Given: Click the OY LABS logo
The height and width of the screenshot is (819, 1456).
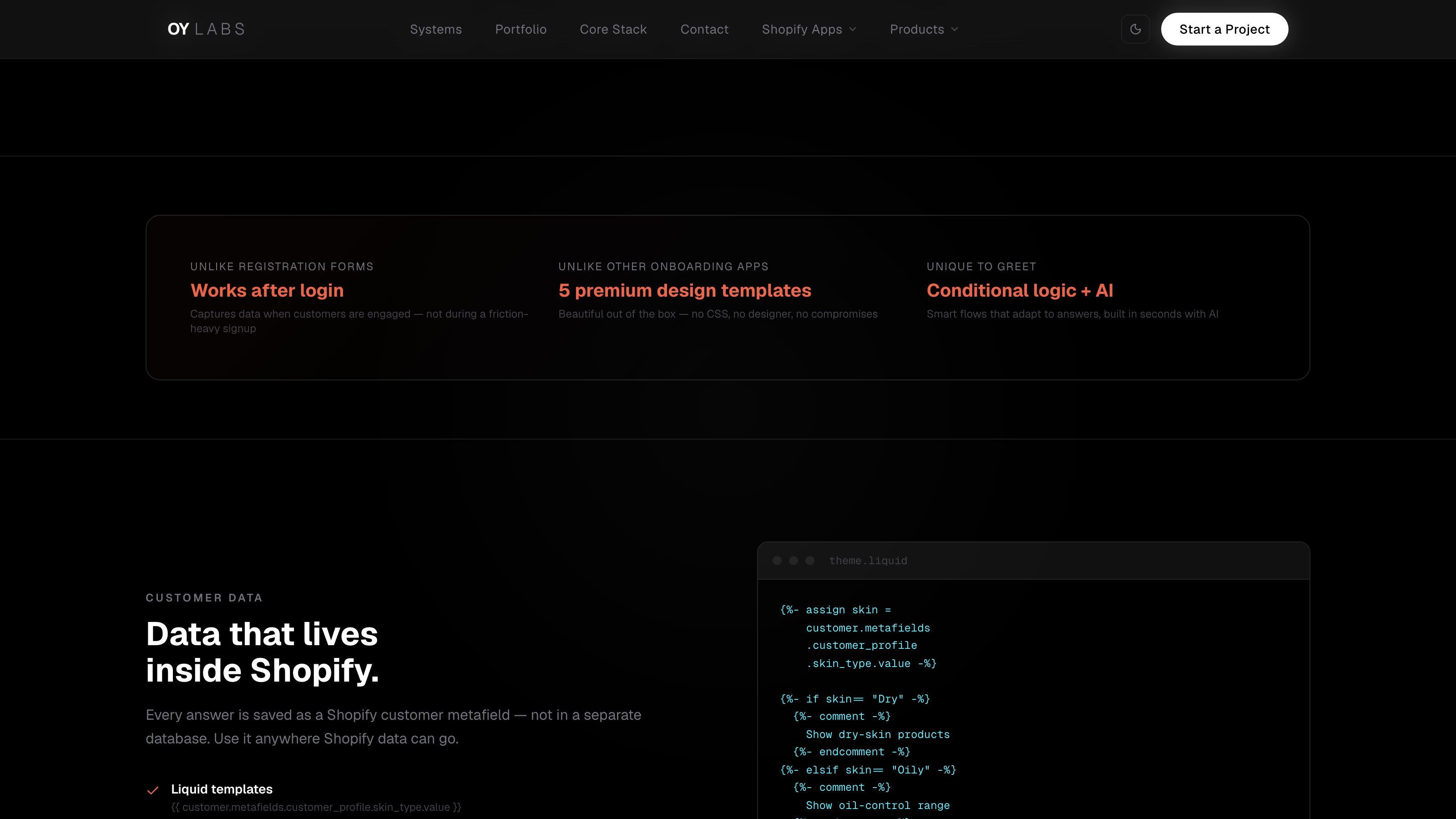Looking at the screenshot, I should pyautogui.click(x=206, y=29).
